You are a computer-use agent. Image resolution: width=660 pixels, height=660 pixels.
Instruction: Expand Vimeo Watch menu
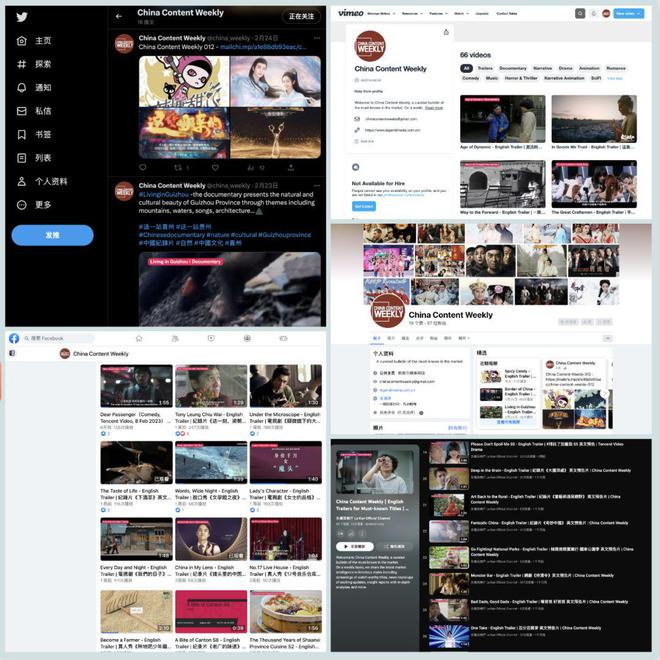(461, 13)
